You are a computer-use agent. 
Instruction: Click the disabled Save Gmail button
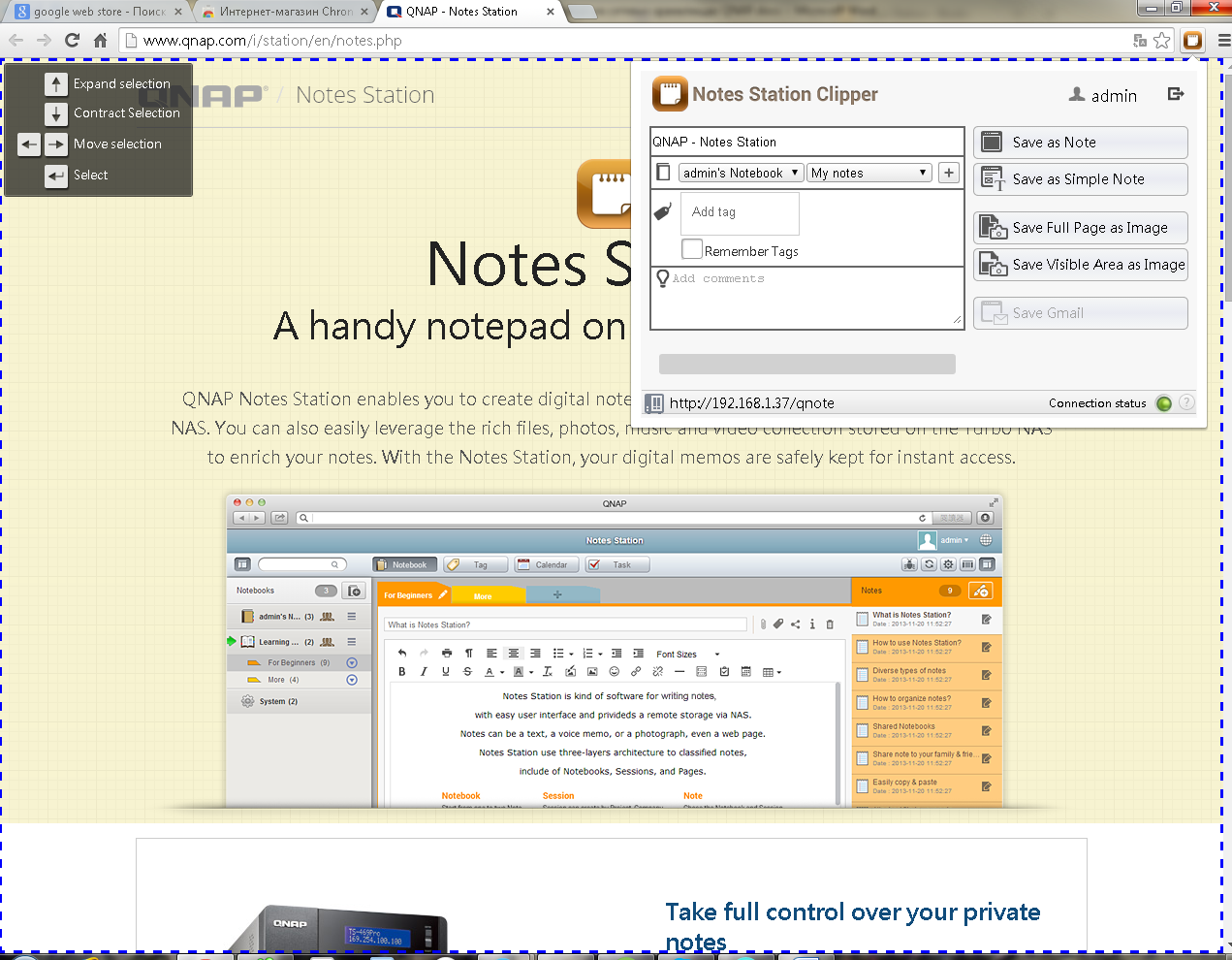tap(1081, 313)
